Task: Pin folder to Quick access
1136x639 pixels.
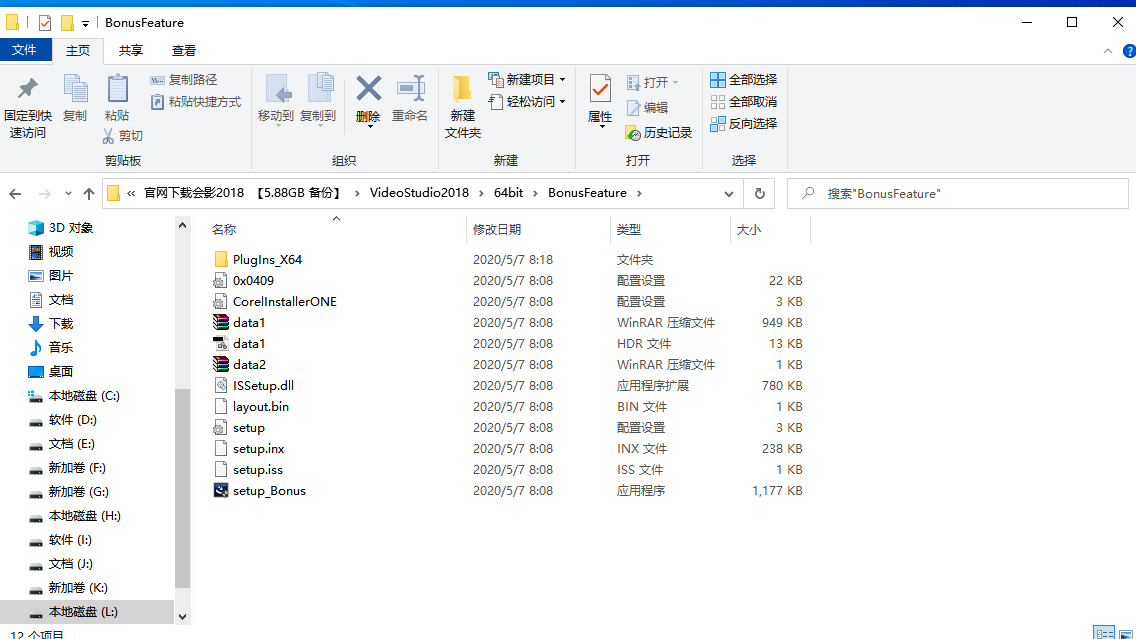Action: click(x=28, y=107)
